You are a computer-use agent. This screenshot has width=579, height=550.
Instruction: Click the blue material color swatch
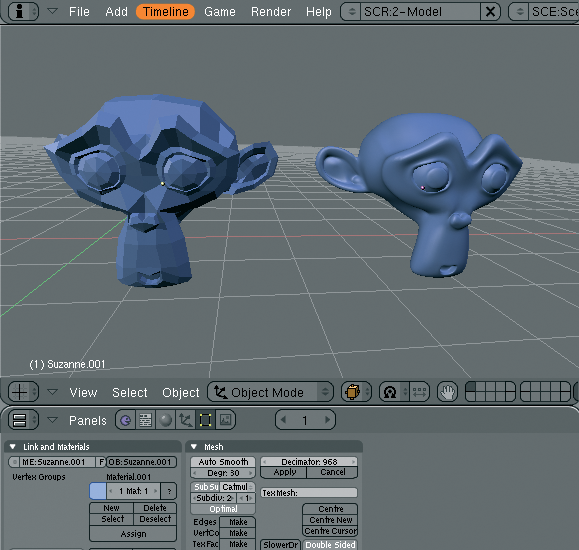98,491
